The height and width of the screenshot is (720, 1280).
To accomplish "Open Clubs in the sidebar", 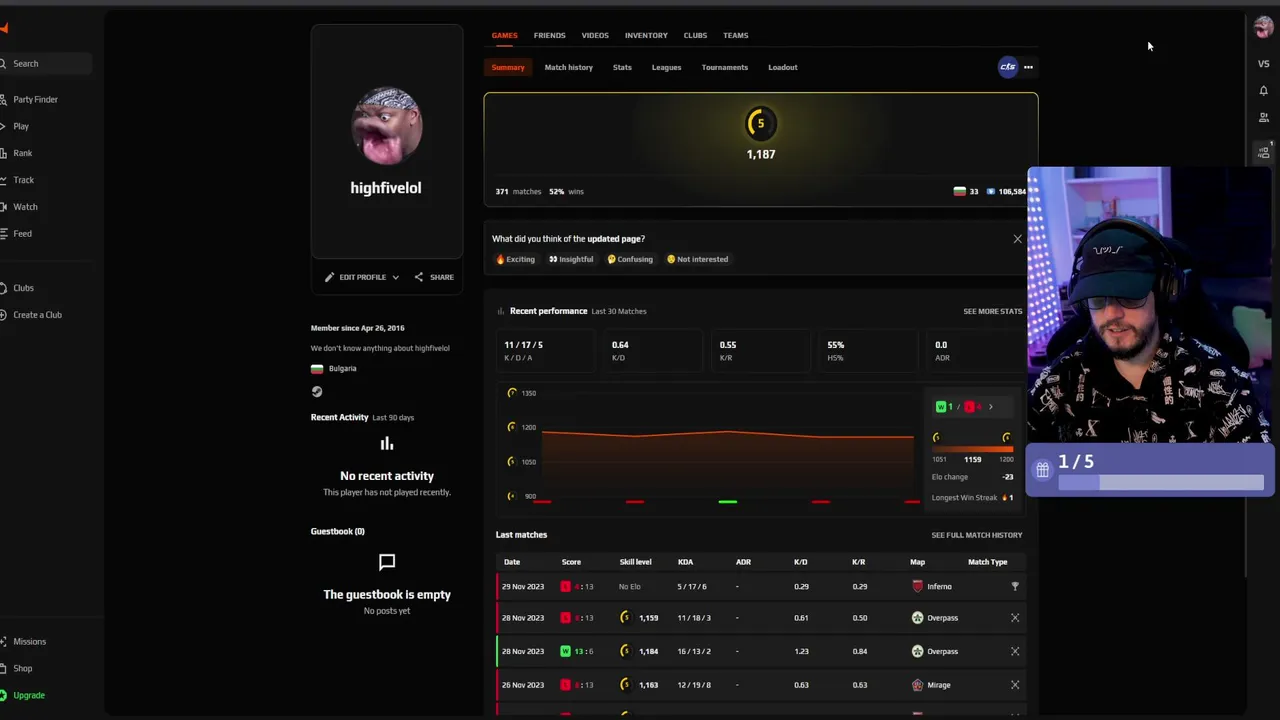I will click(x=23, y=288).
